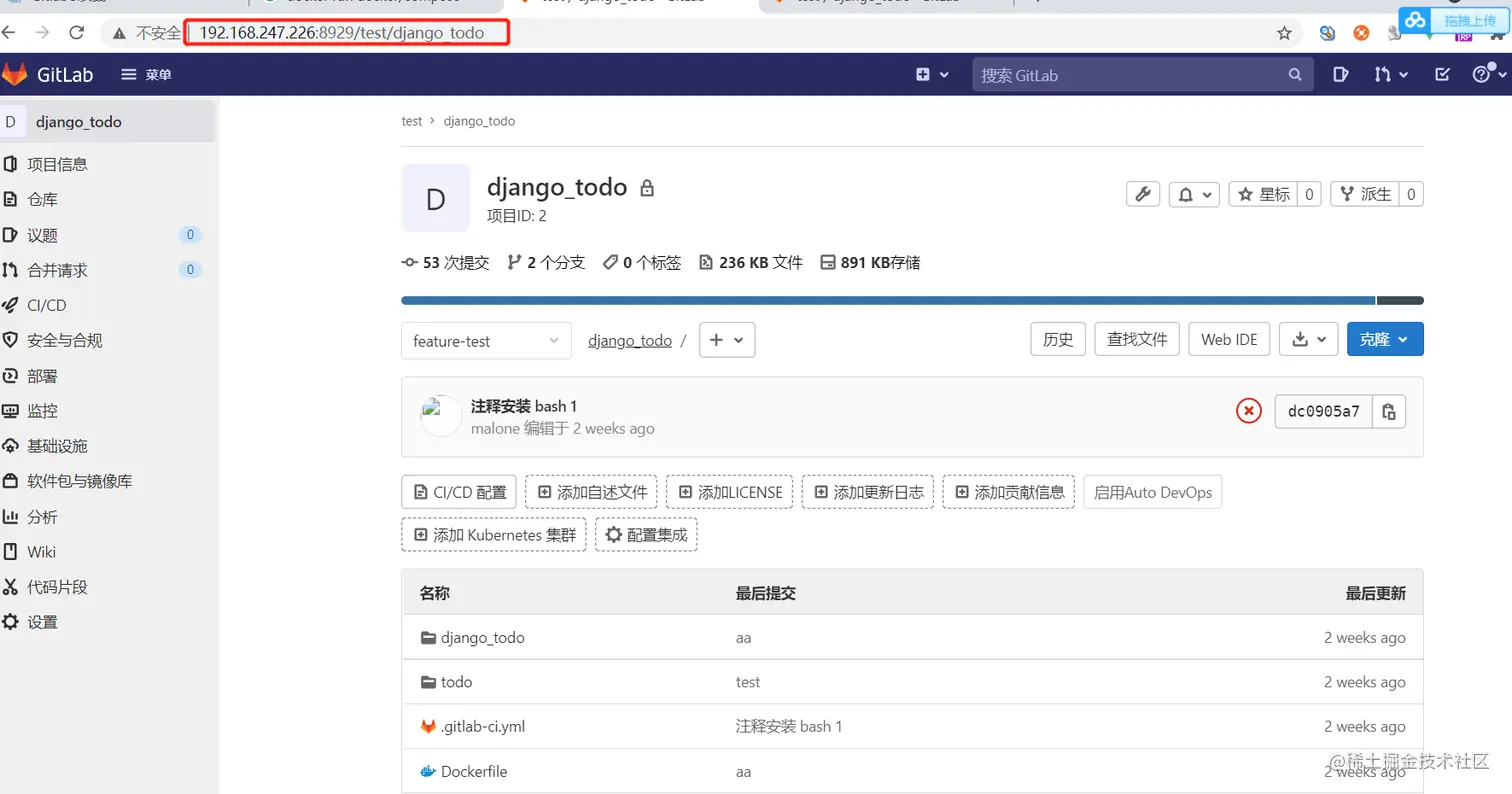Open the 0 个标签 tags link
Viewport: 1512px width, 794px height.
pos(642,263)
